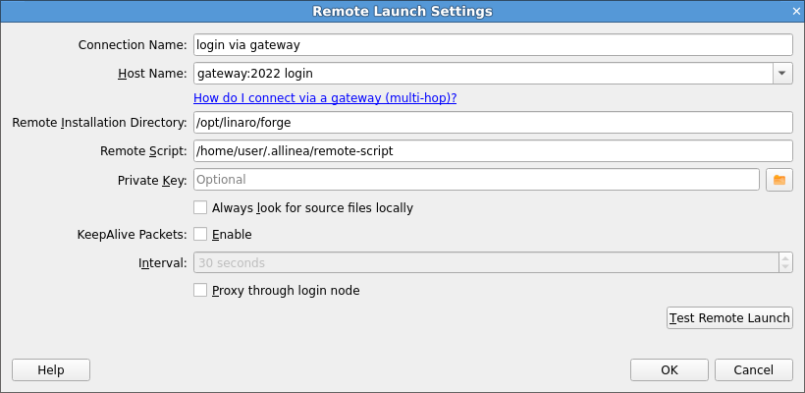Viewport: 805px width, 393px height.
Task: Edit the Remote Installation Directory field
Action: [493, 122]
